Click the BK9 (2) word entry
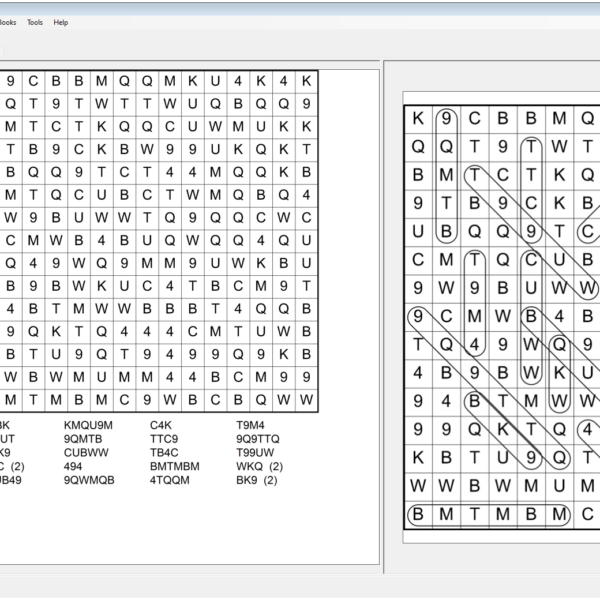Image resolution: width=600 pixels, height=600 pixels. click(x=256, y=480)
